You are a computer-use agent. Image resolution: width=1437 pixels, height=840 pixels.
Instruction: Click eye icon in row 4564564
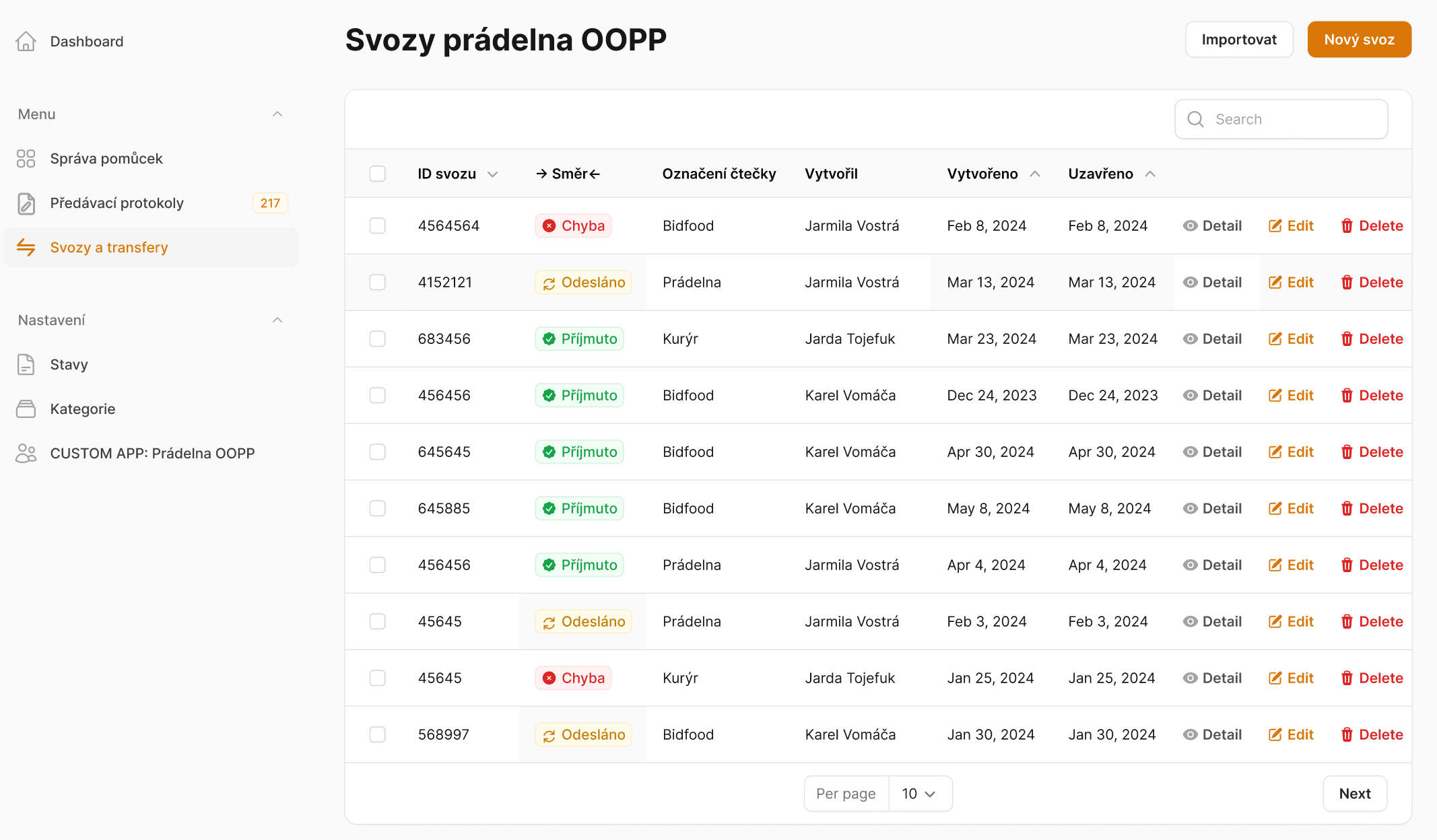[x=1190, y=225]
